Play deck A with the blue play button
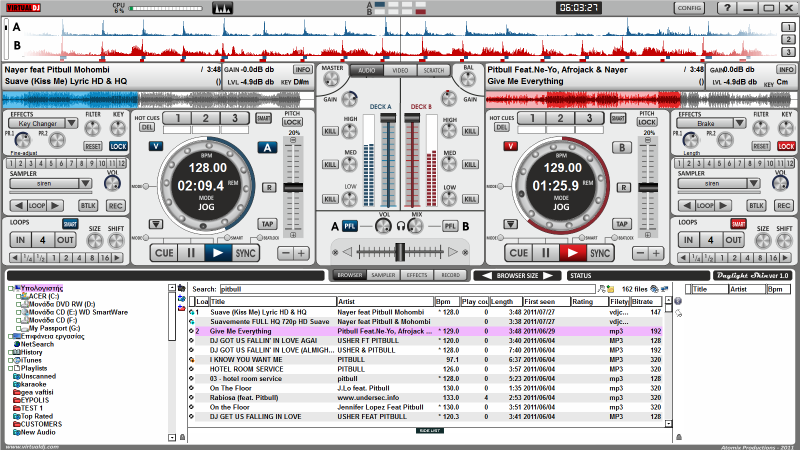 218,253
